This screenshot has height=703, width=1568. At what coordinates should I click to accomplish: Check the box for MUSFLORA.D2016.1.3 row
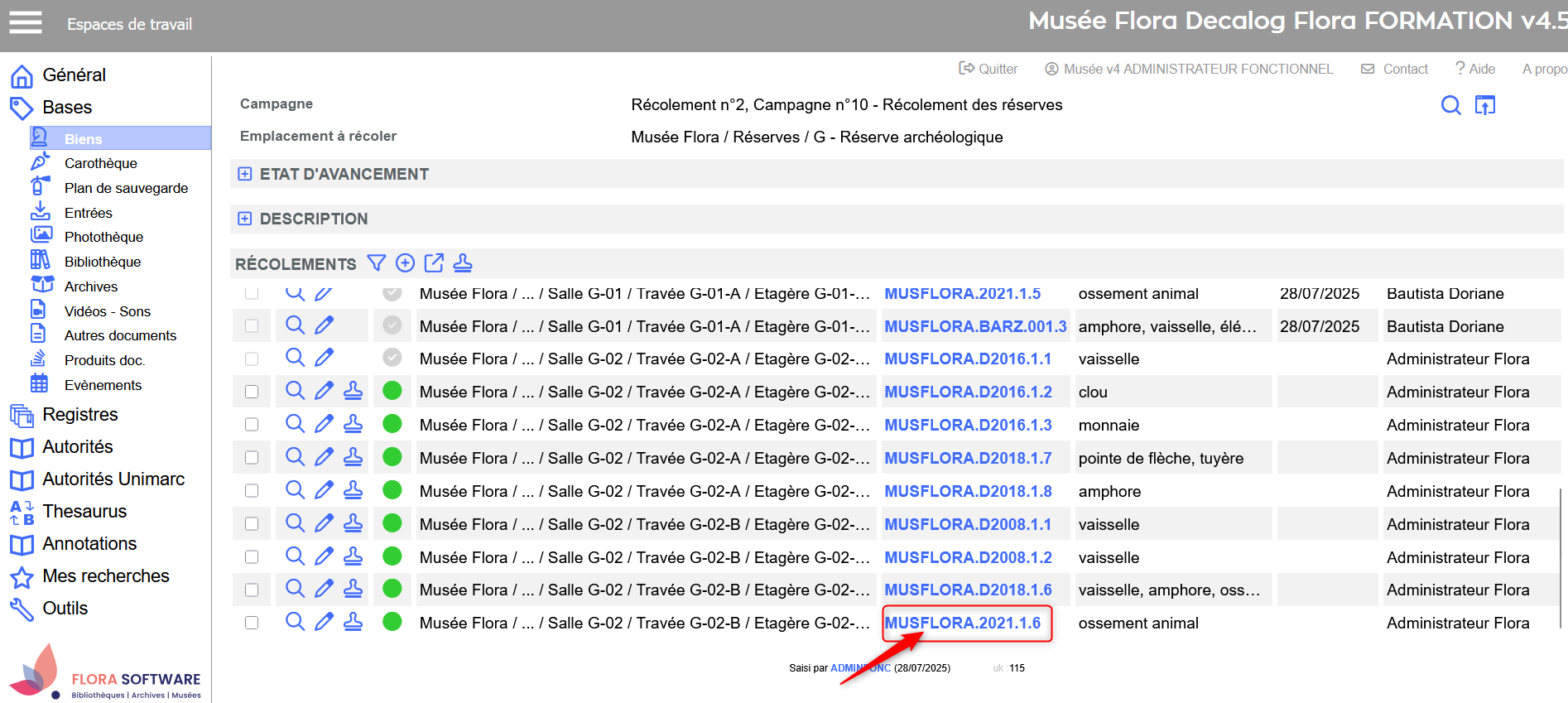tap(252, 425)
